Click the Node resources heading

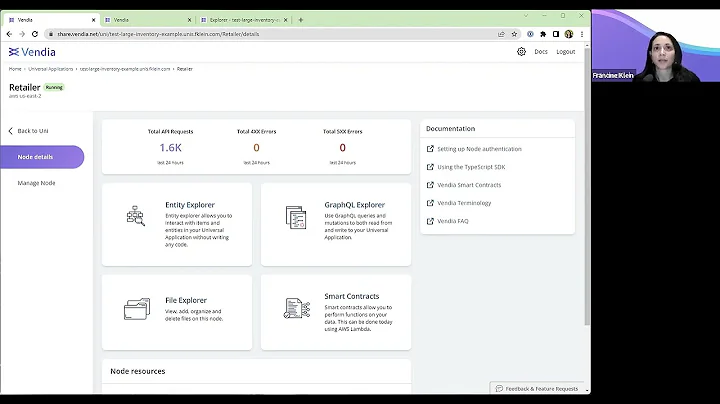pyautogui.click(x=138, y=371)
